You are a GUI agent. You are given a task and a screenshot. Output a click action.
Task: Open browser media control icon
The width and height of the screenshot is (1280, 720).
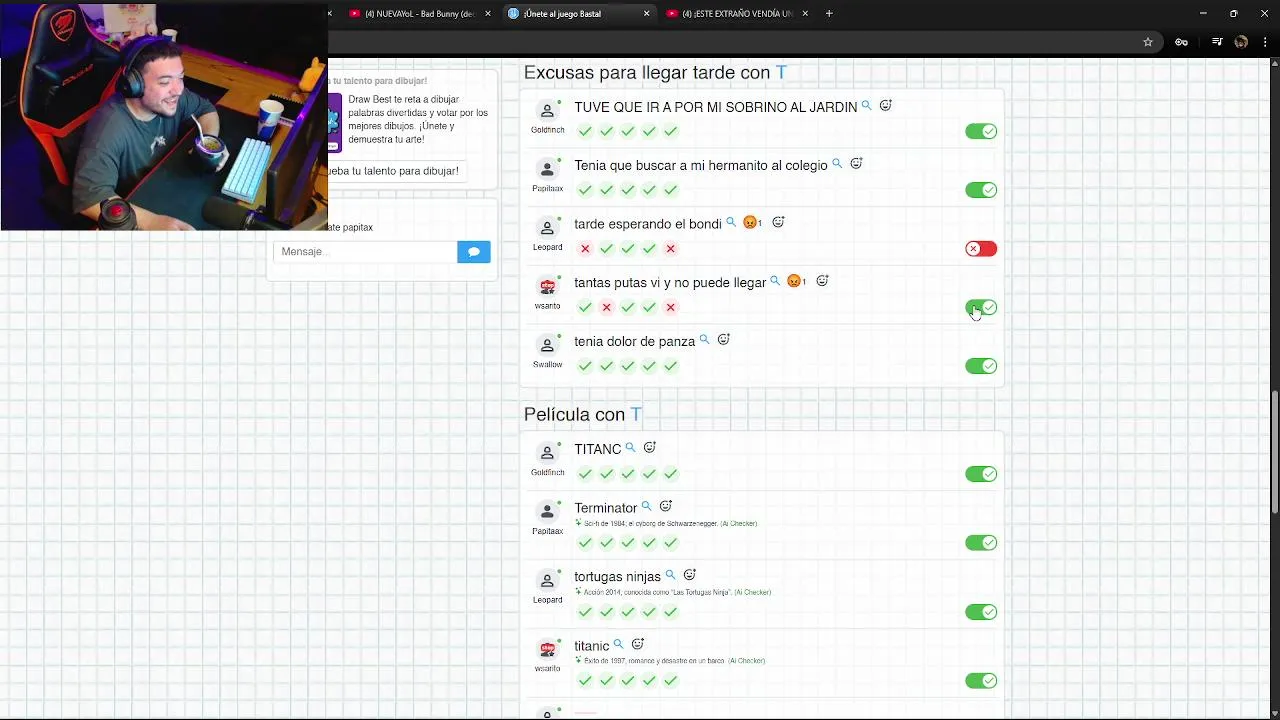coord(1217,42)
